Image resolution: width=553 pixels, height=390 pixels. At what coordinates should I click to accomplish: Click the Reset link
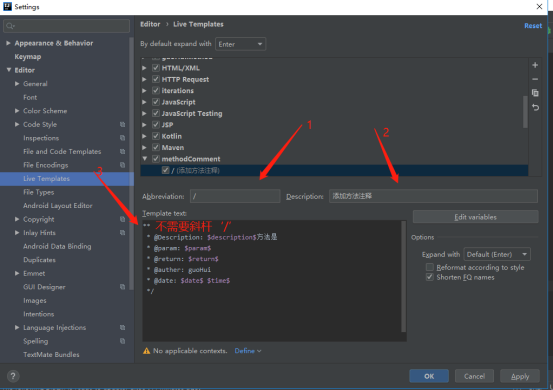[x=533, y=26]
